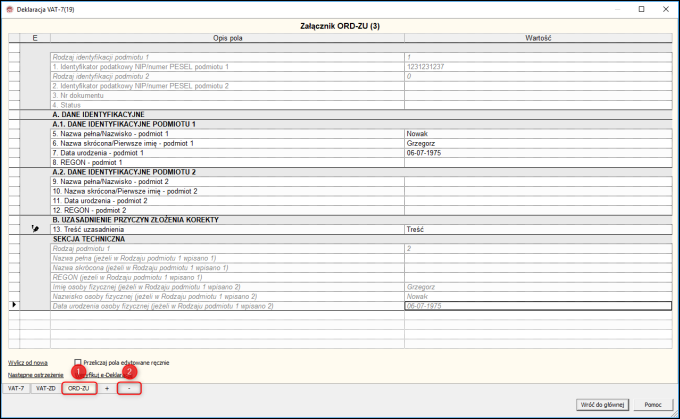Click empty value for 9. Nazwa pełna podmiot 2
This screenshot has width=680, height=419.
(538, 182)
